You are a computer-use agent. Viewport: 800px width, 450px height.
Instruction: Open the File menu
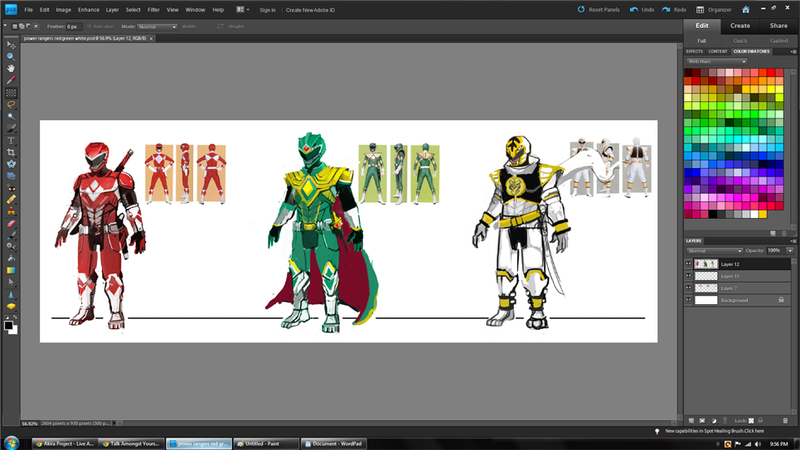pyautogui.click(x=29, y=10)
